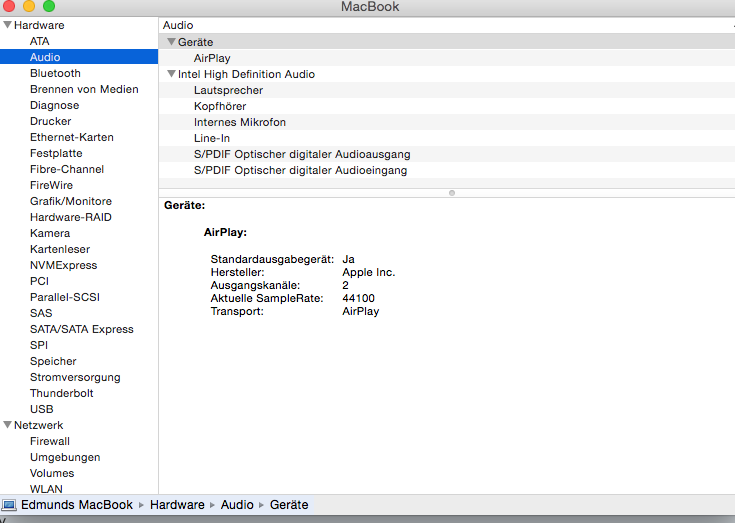
Task: Click the Hersteller value Apple Inc.
Action: 369,272
